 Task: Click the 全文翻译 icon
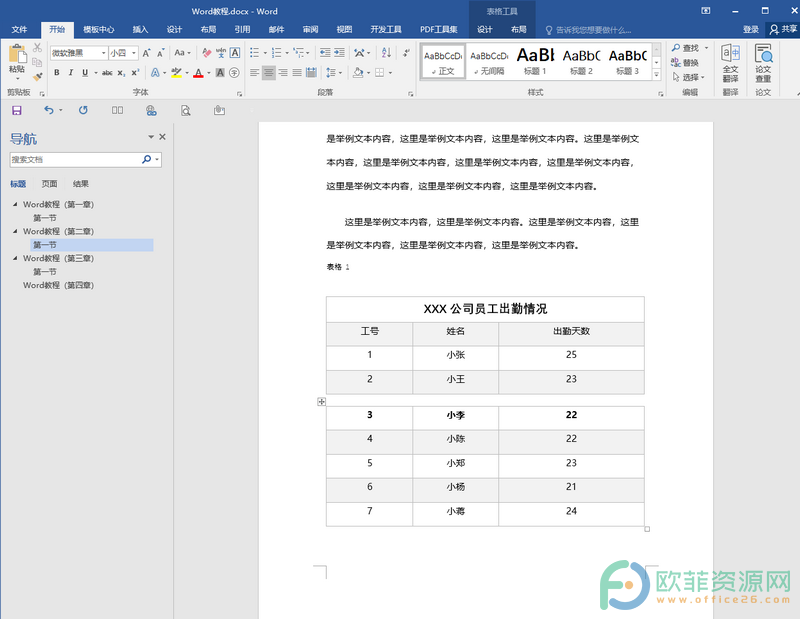(x=730, y=63)
